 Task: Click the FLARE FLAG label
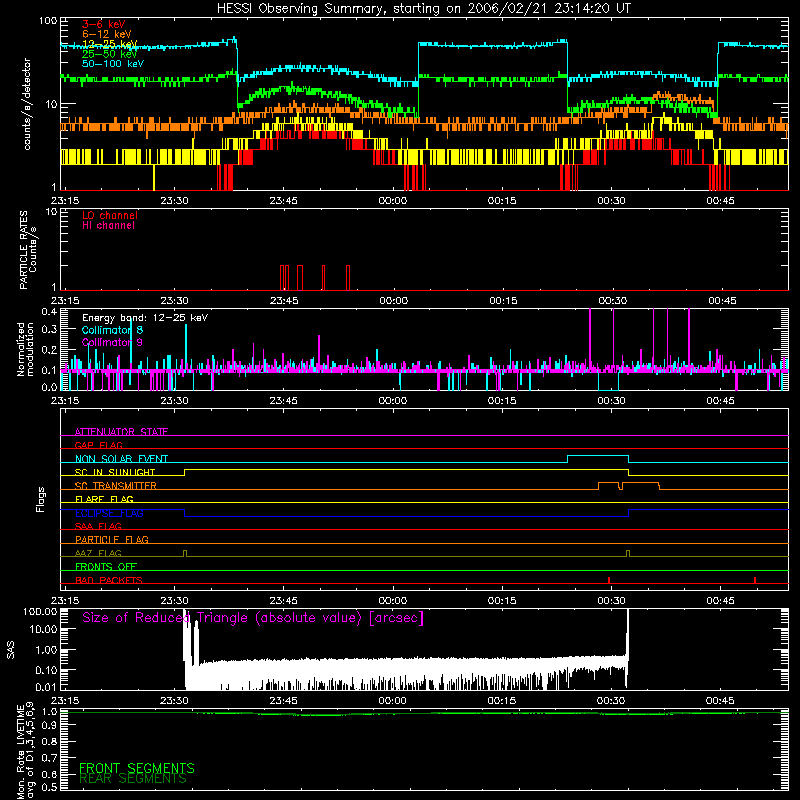pos(104,499)
